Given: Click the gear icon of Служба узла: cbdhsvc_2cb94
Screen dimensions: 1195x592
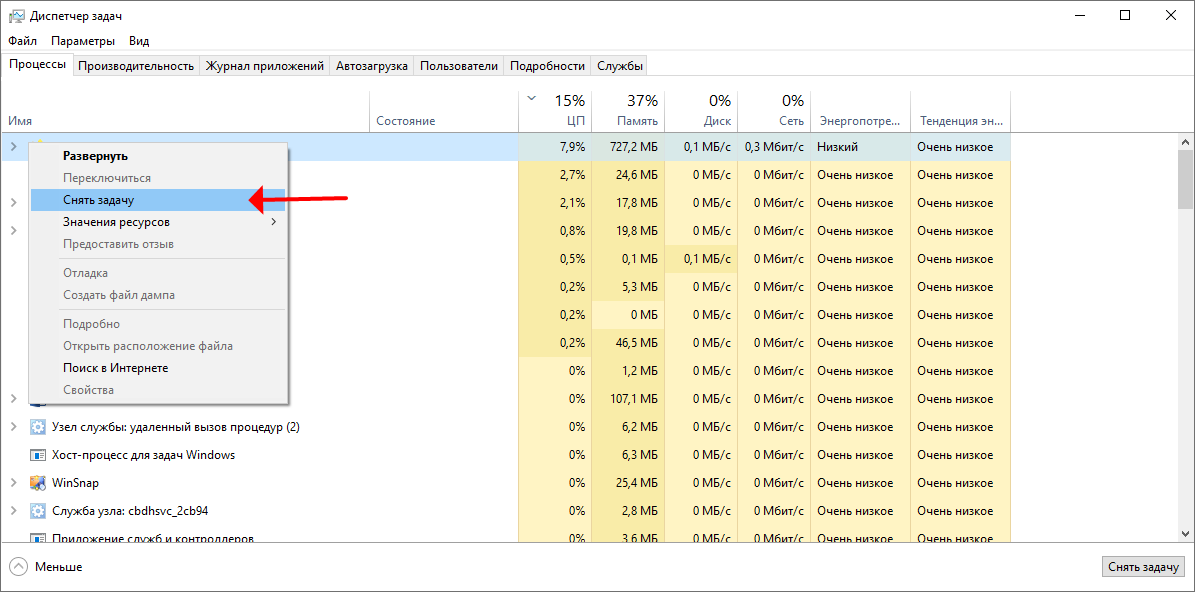Looking at the screenshot, I should click(37, 510).
